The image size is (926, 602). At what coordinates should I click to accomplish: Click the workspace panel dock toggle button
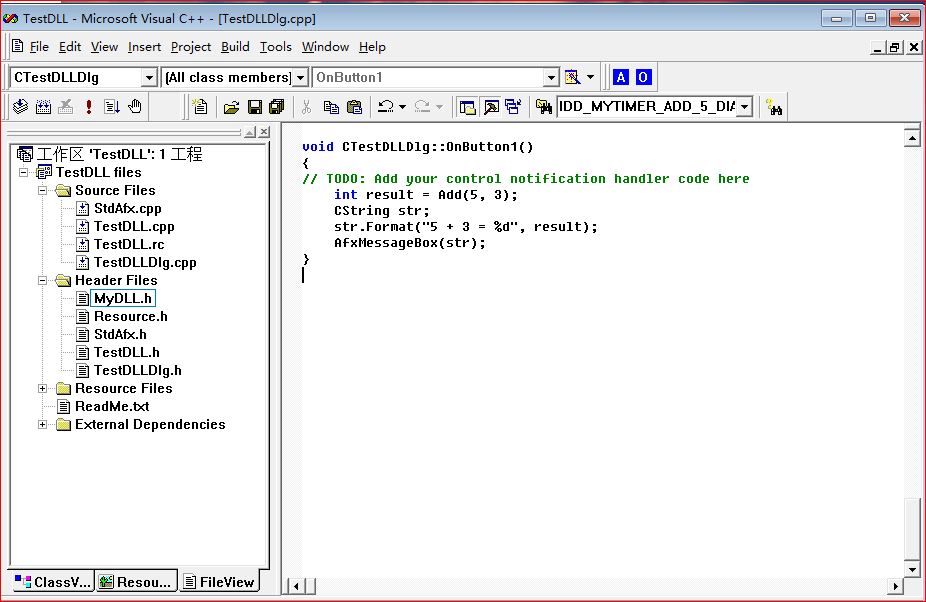[x=250, y=132]
